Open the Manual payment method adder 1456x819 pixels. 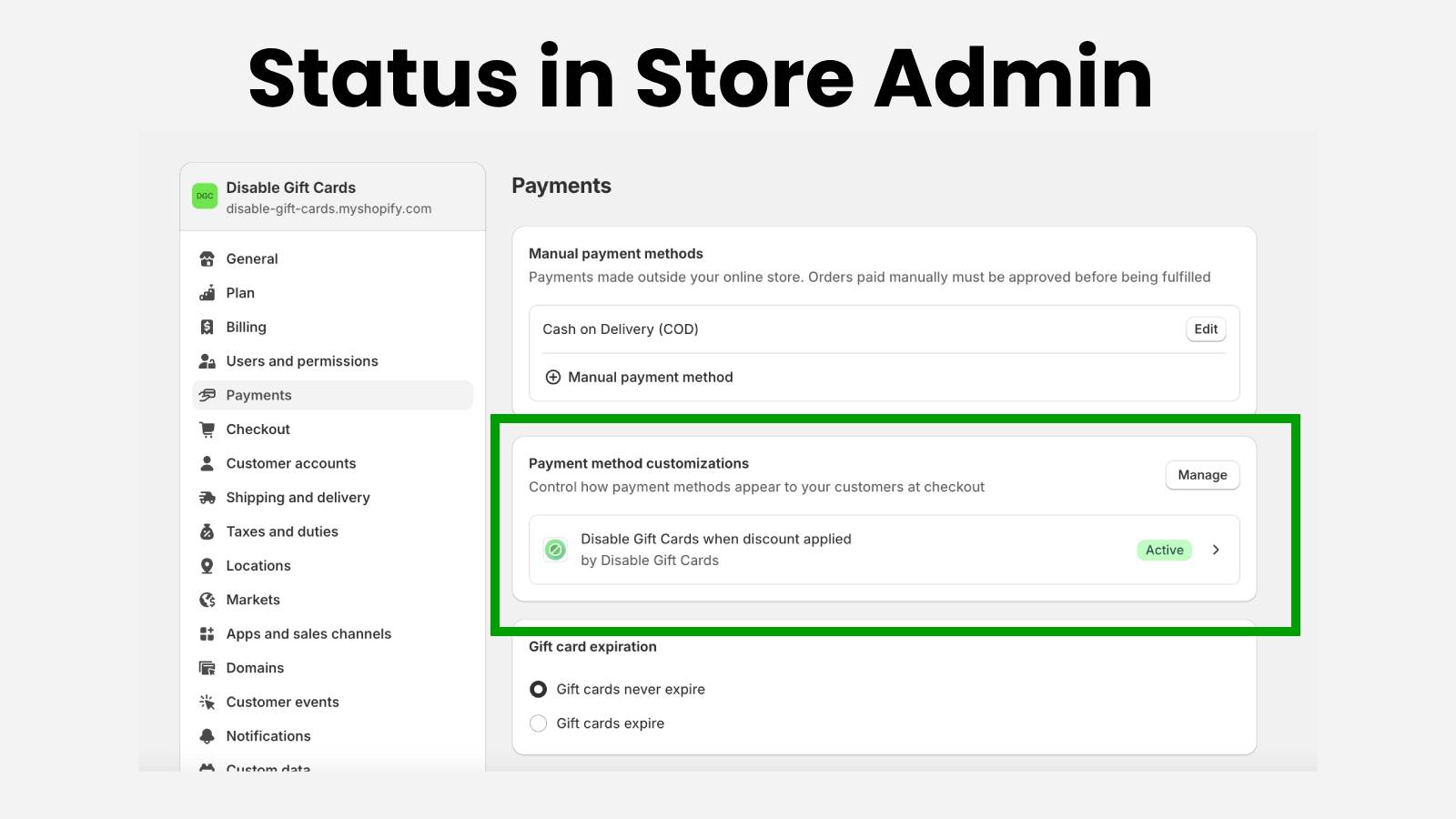639,376
